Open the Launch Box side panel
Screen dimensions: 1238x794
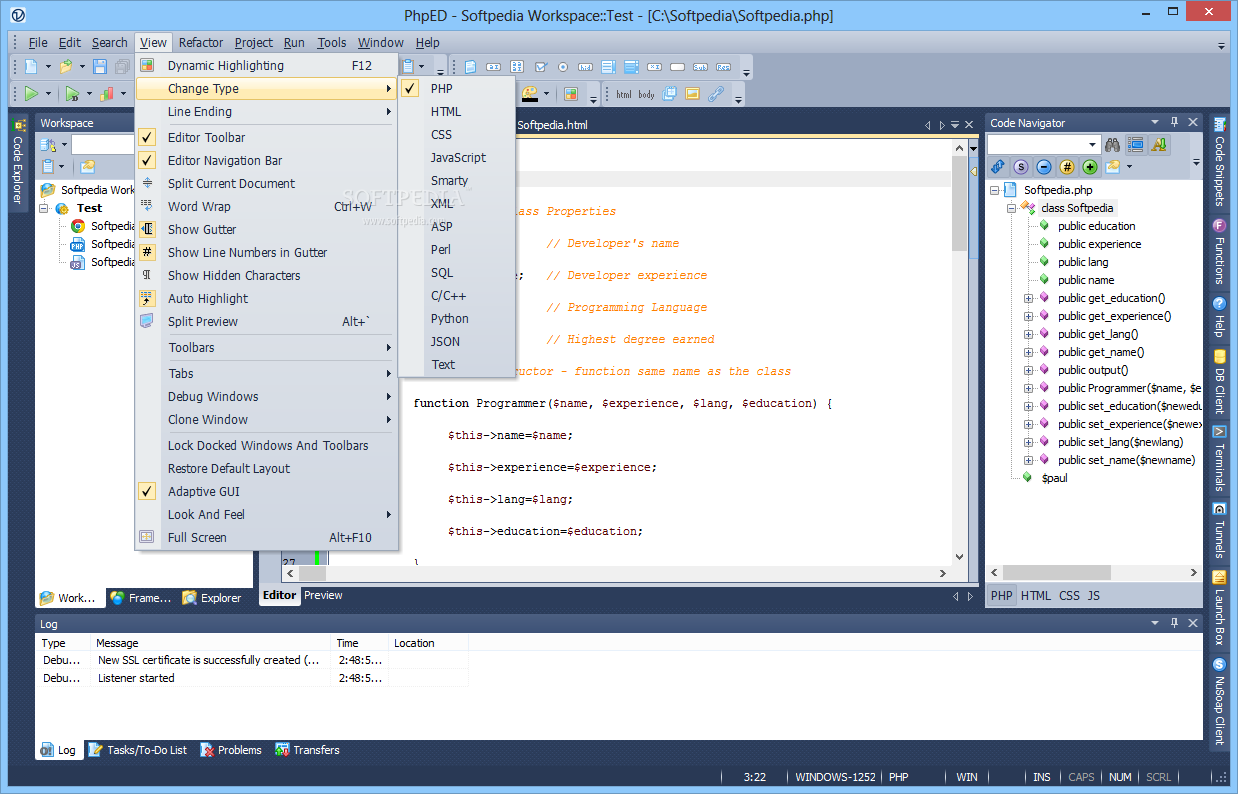pyautogui.click(x=1219, y=609)
